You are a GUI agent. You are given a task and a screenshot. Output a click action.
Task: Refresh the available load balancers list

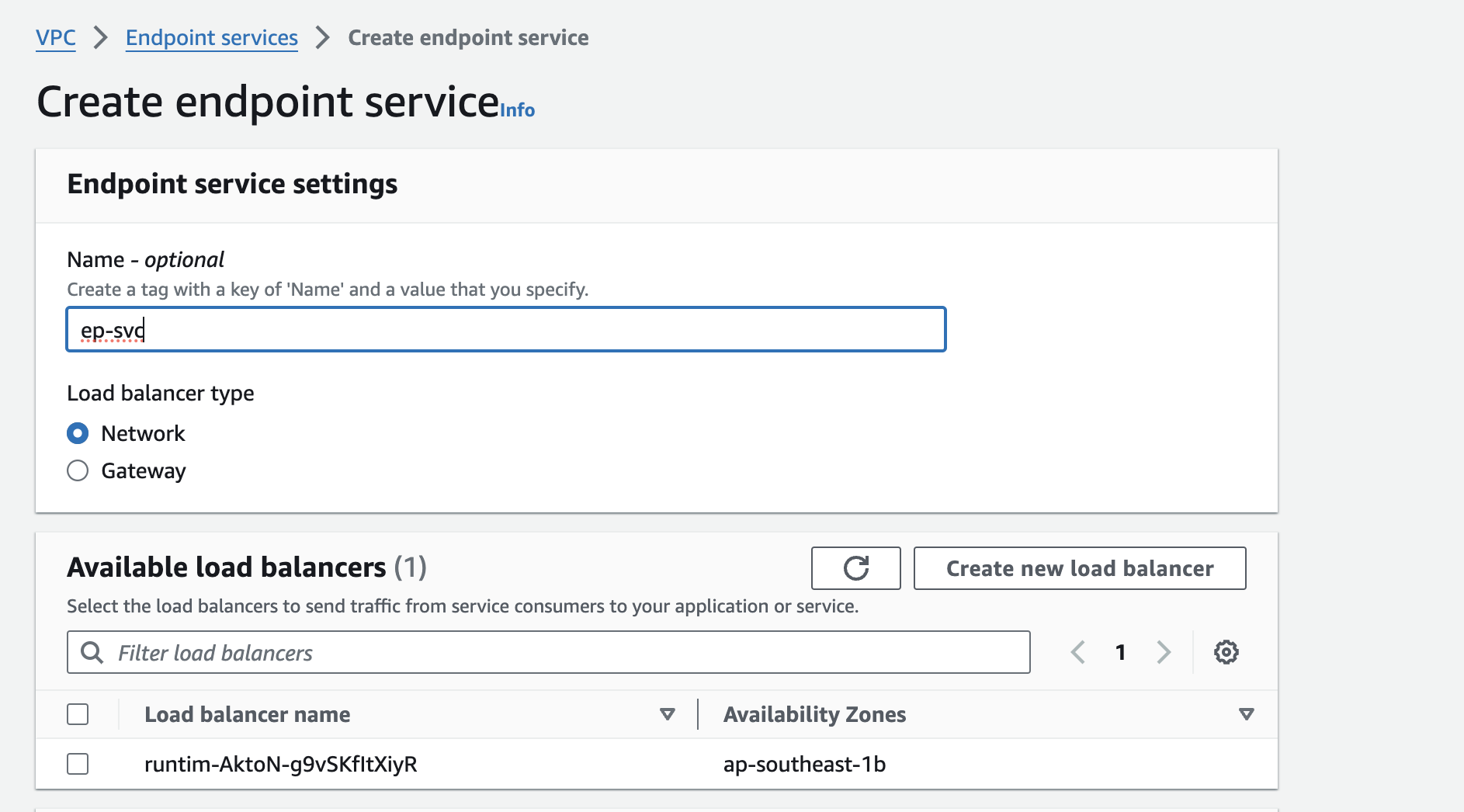coord(855,568)
